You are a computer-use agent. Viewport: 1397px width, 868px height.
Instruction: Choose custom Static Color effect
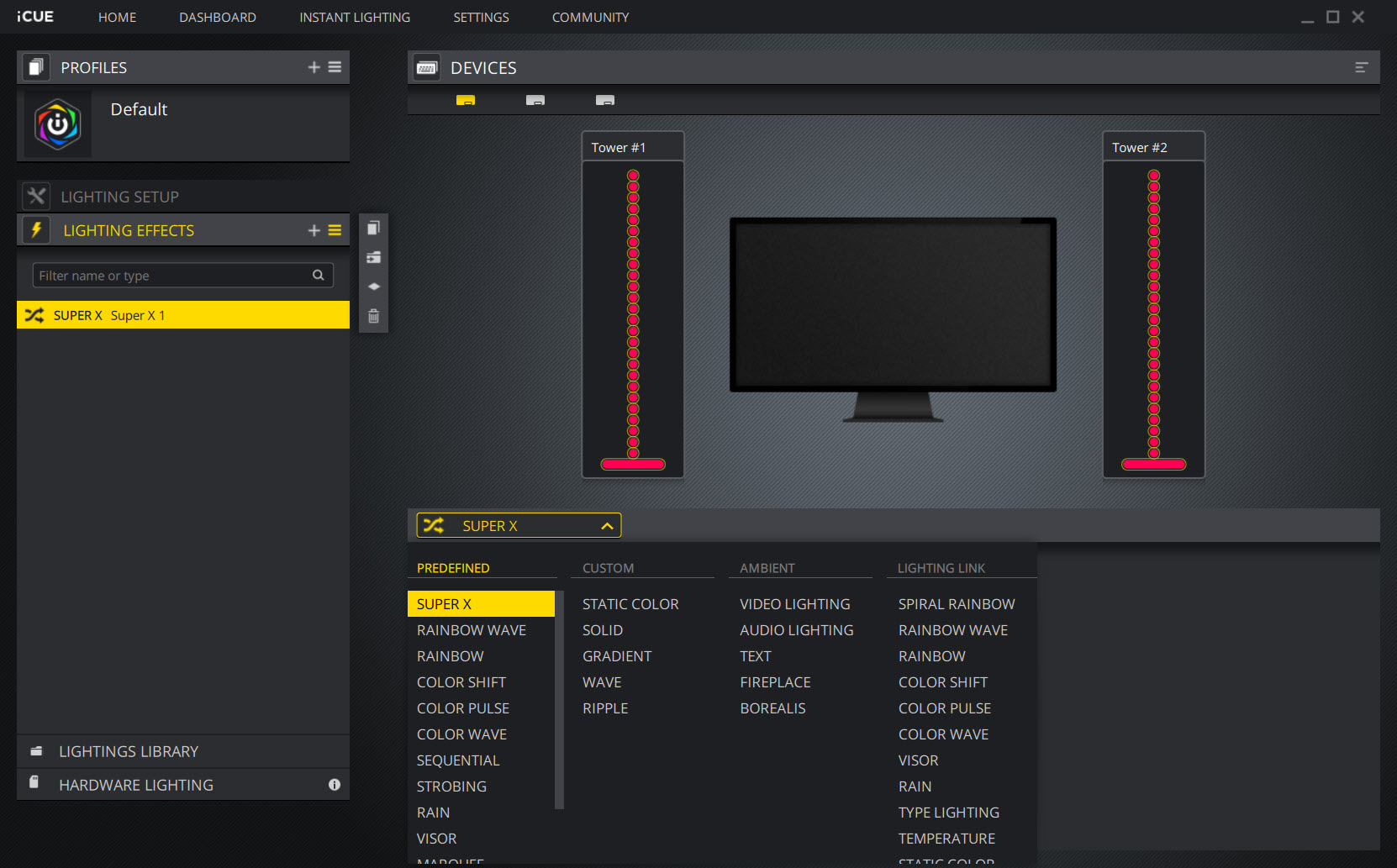tap(630, 604)
